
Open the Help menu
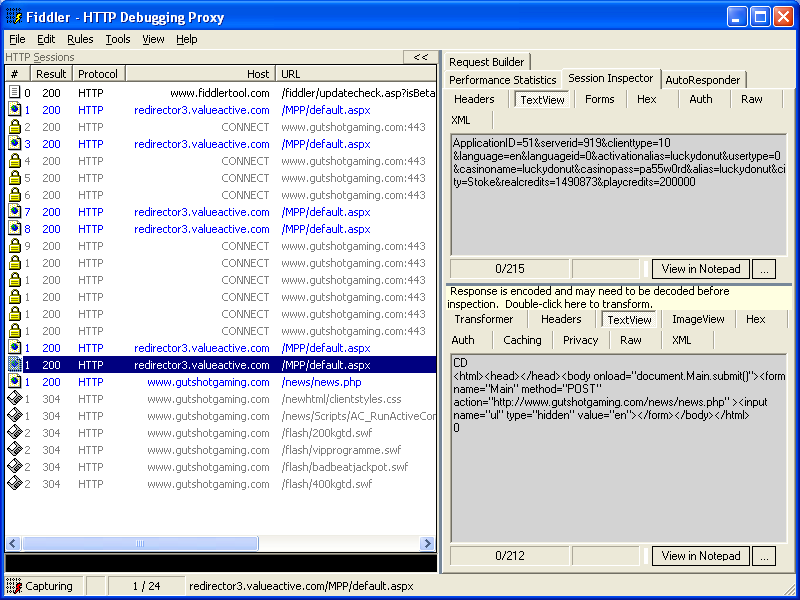click(187, 39)
